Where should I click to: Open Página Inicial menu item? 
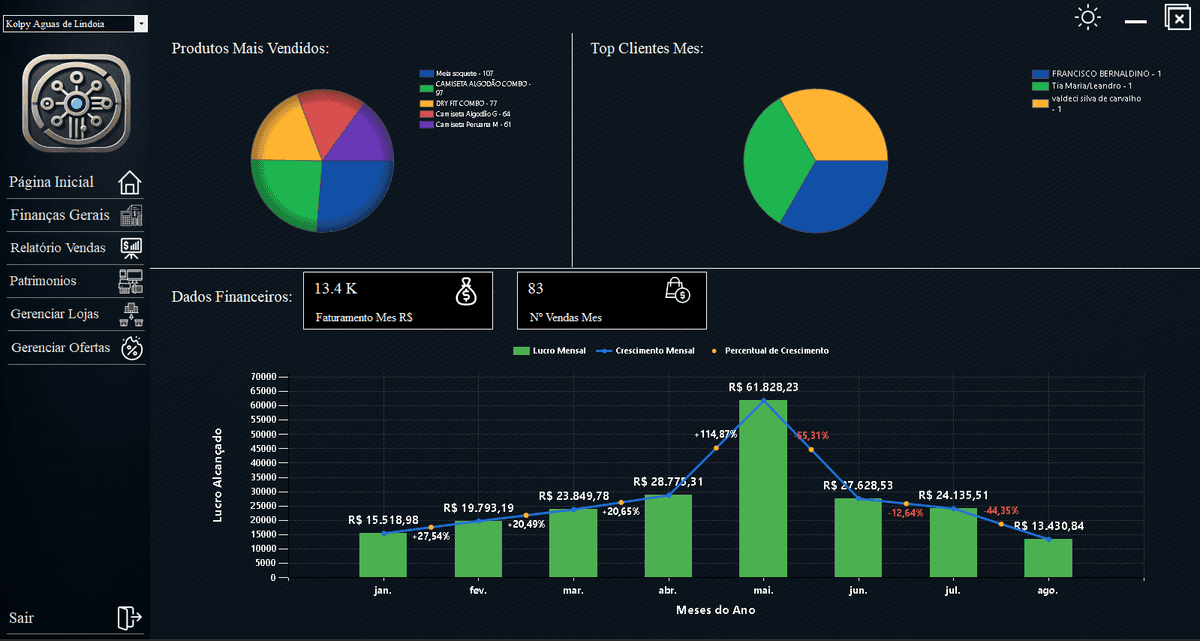click(52, 182)
